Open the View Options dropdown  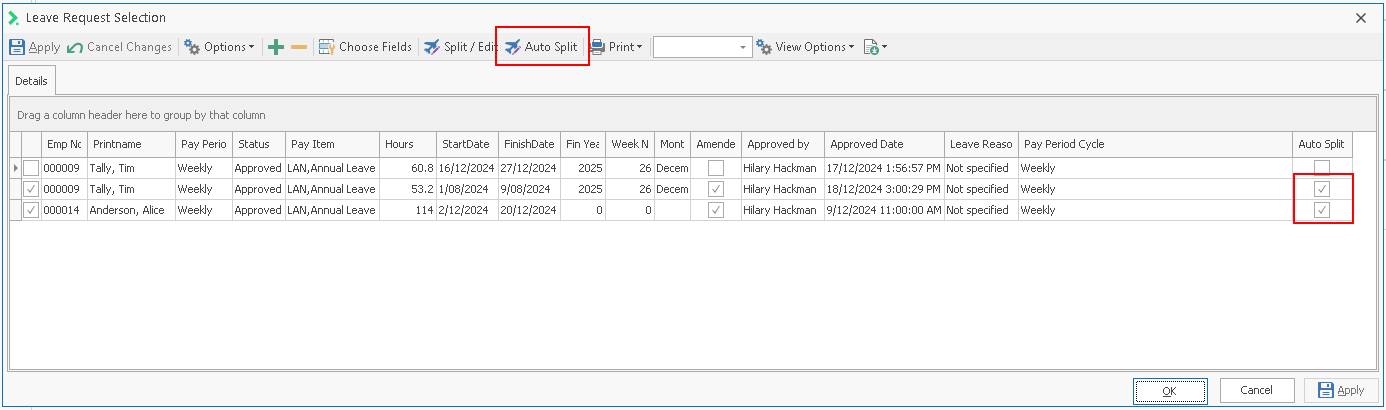click(805, 47)
